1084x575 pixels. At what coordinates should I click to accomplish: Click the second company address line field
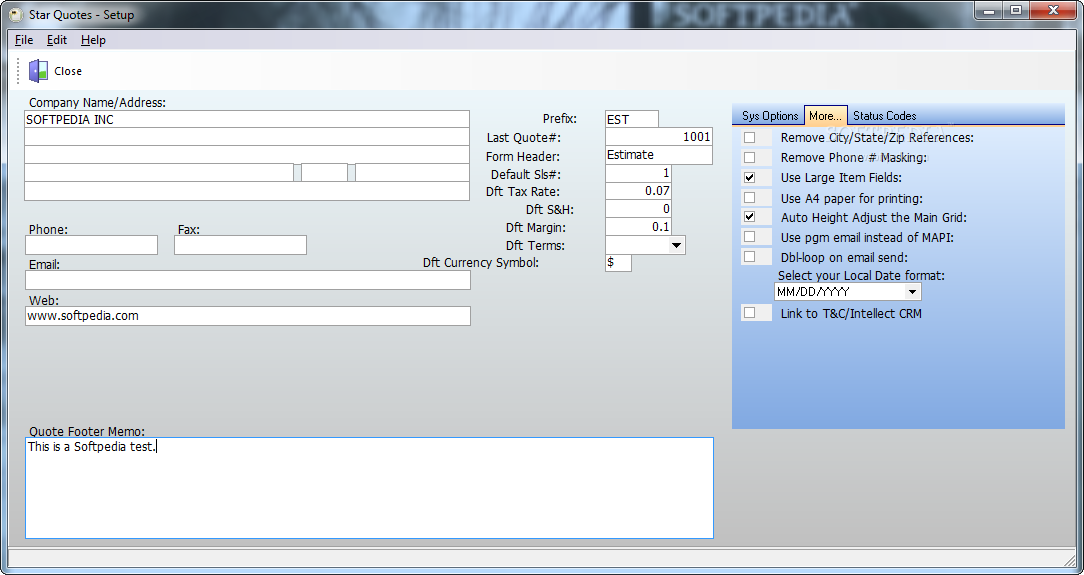247,137
